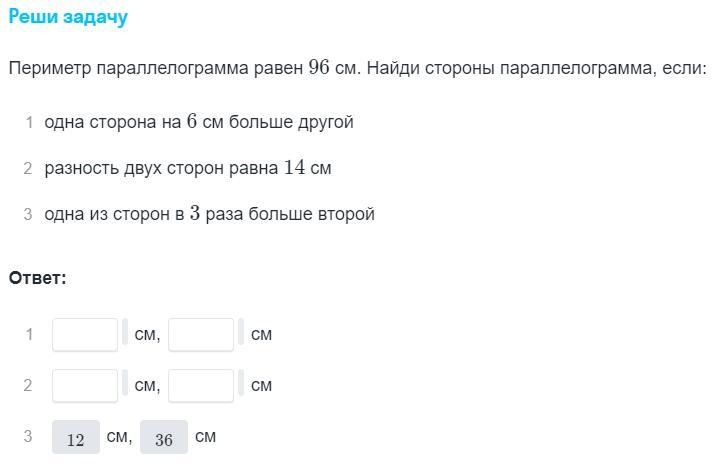Click condition "одна сторона на 6 см больше другой"
The image size is (712, 464).
[x=199, y=122]
